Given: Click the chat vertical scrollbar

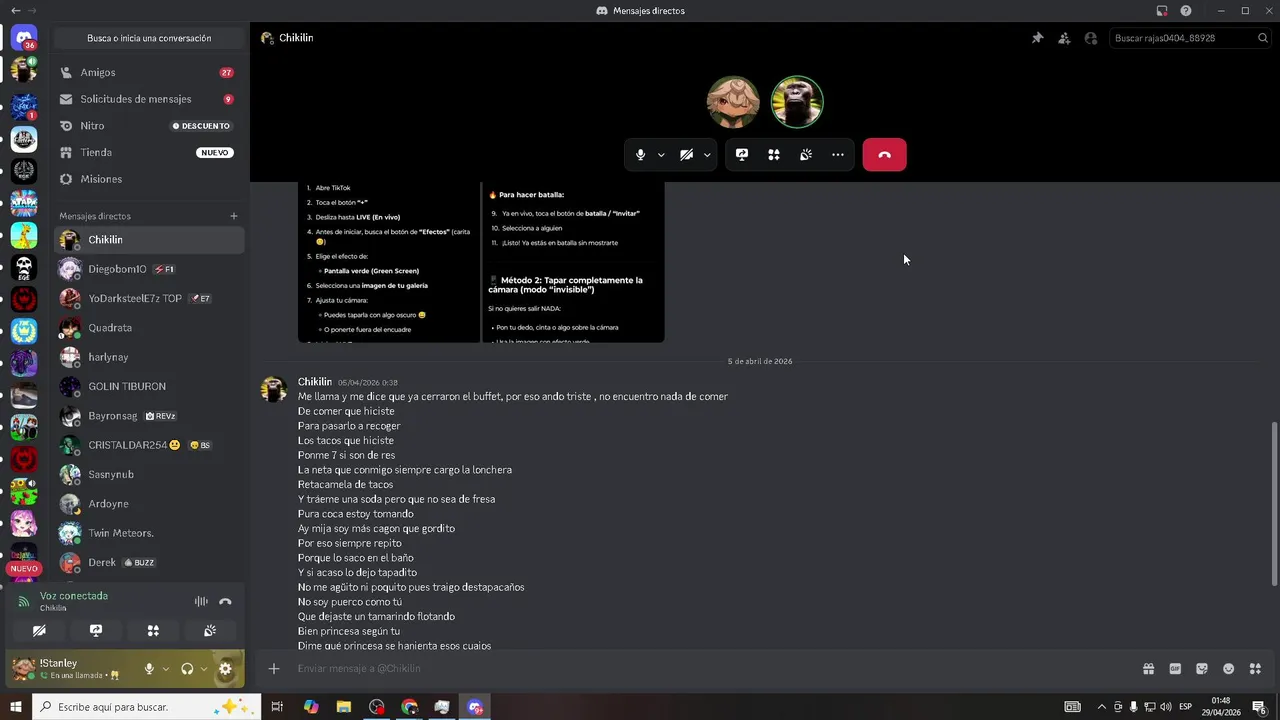Looking at the screenshot, I should [1274, 503].
